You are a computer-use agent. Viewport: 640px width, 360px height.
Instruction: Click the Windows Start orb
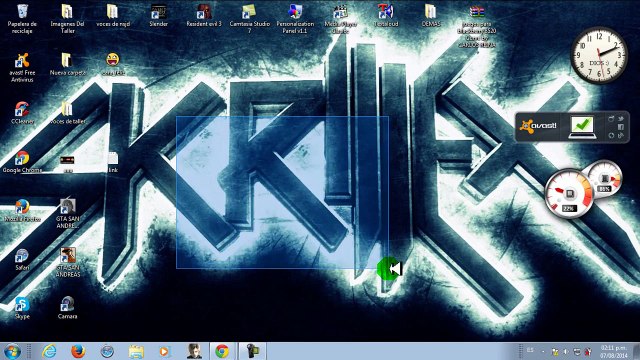point(12,351)
